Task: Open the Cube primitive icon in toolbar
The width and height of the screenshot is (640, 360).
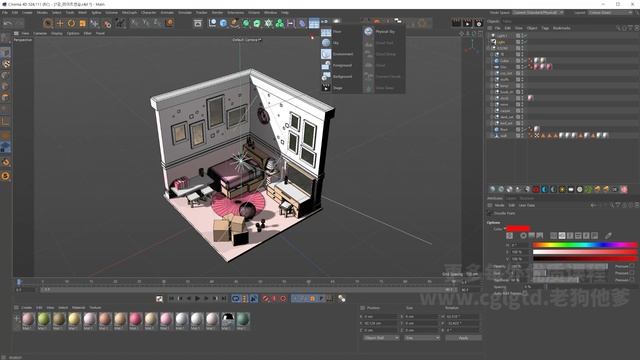Action: 223,23
